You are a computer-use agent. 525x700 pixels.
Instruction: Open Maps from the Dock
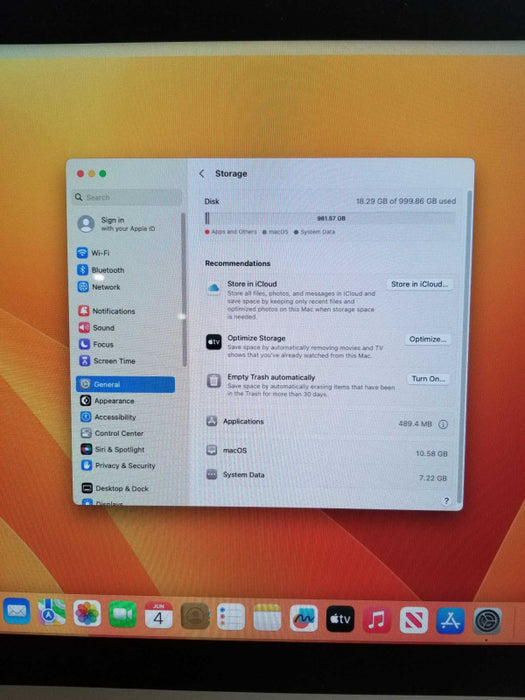point(52,612)
